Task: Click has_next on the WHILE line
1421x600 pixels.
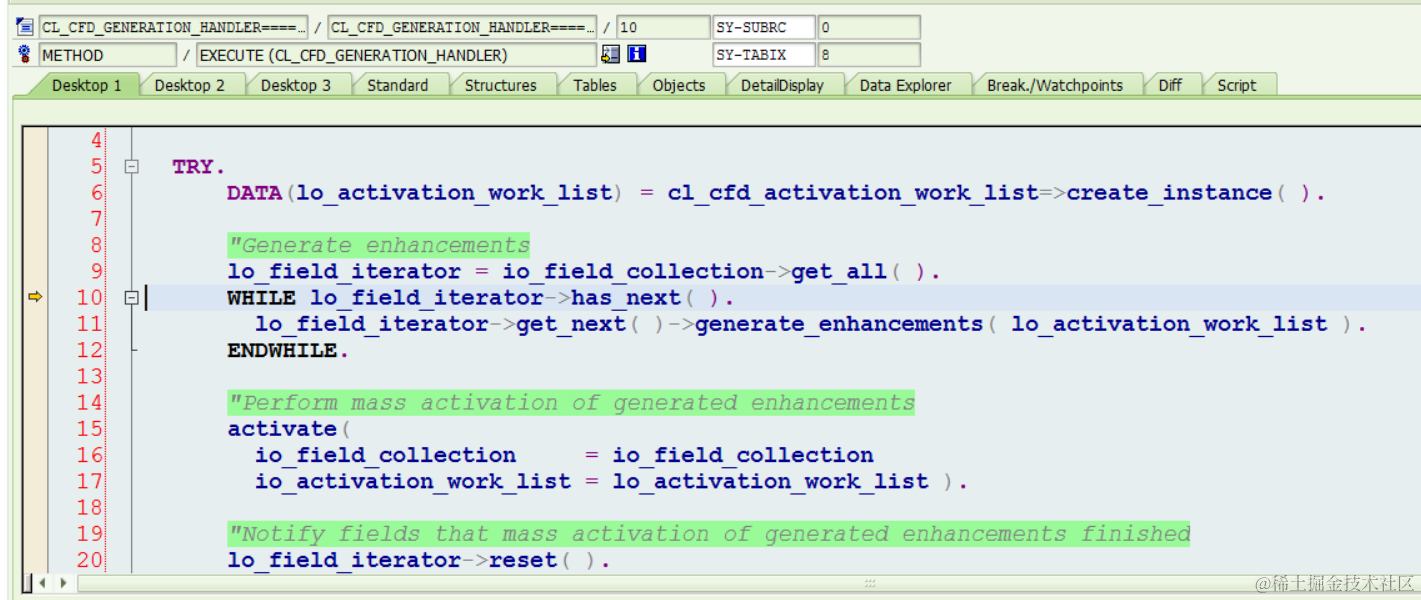Action: (x=626, y=297)
